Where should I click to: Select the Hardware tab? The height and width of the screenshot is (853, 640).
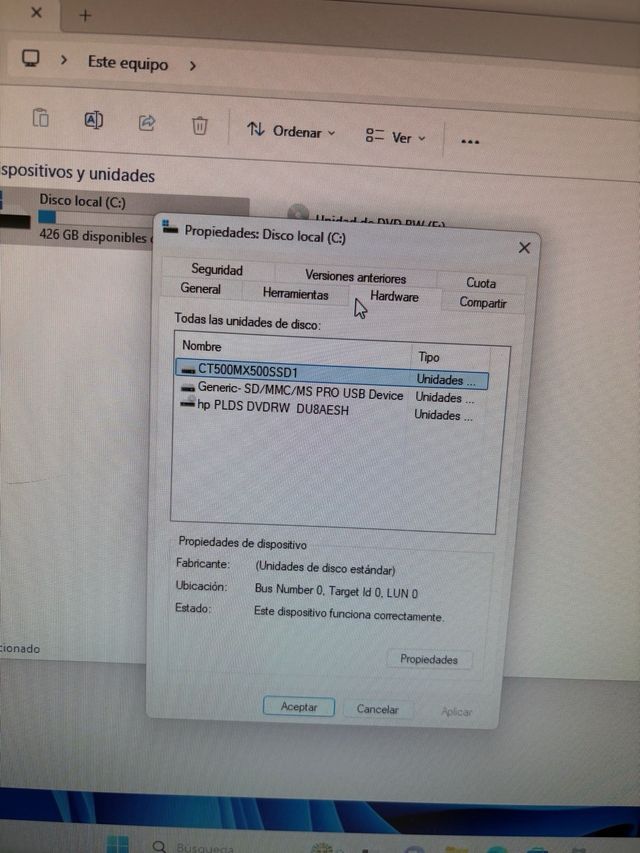(395, 296)
